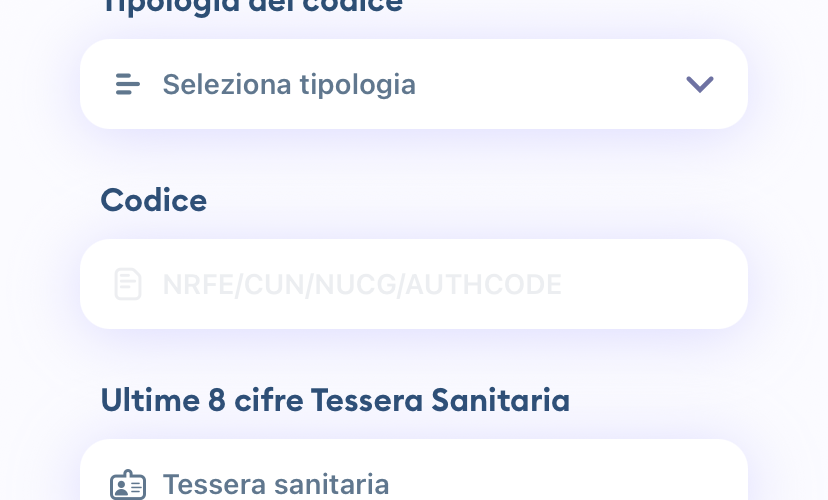Click the Tipologia del codice heading
The width and height of the screenshot is (828, 500).
click(x=252, y=6)
